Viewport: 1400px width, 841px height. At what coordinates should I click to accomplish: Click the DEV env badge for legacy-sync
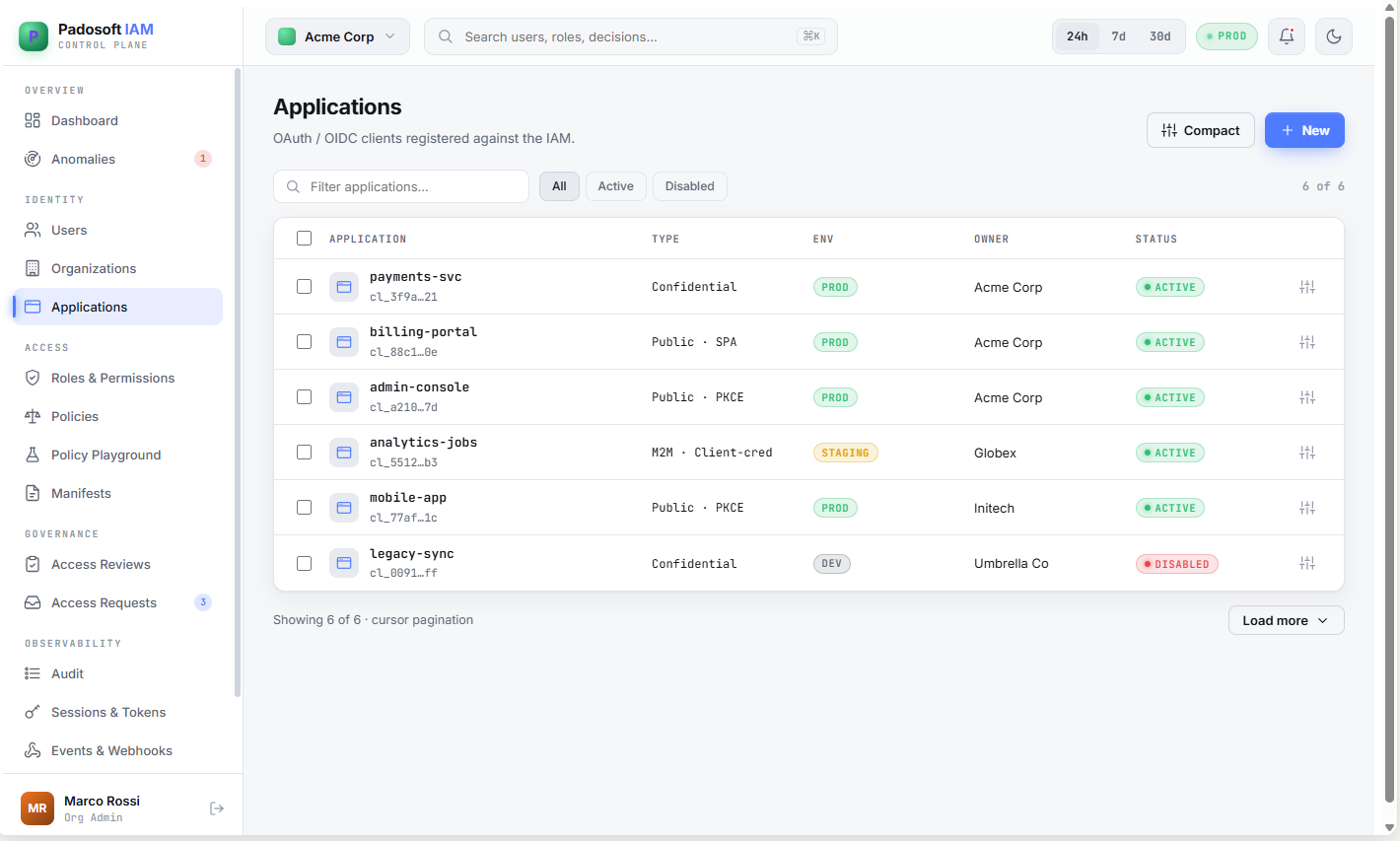(x=832, y=564)
